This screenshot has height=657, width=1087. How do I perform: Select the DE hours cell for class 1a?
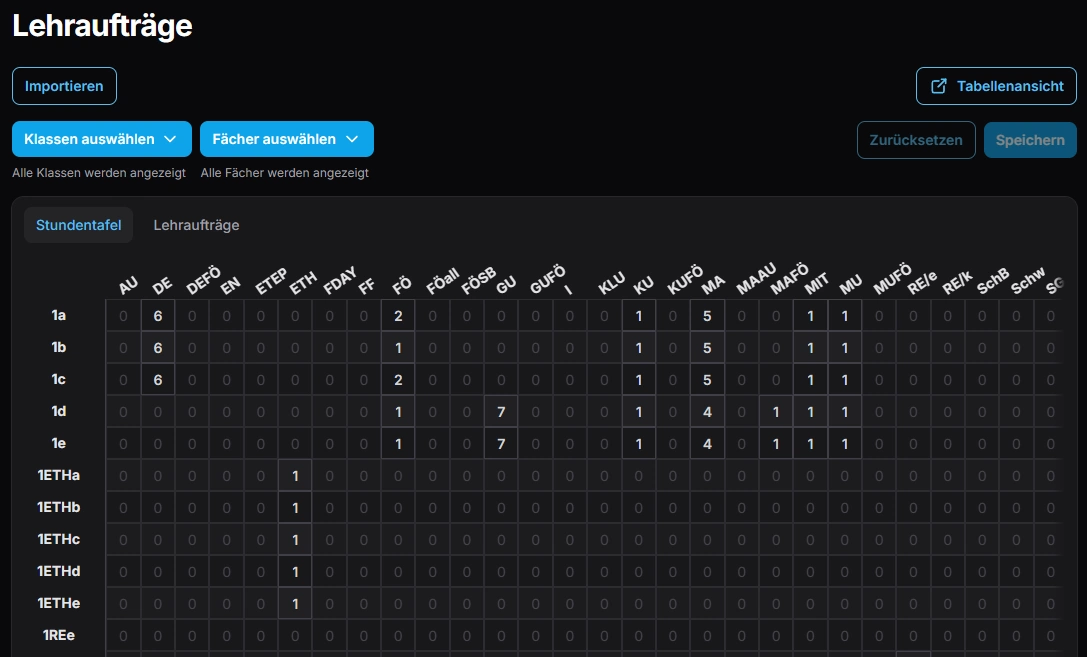pyautogui.click(x=158, y=316)
